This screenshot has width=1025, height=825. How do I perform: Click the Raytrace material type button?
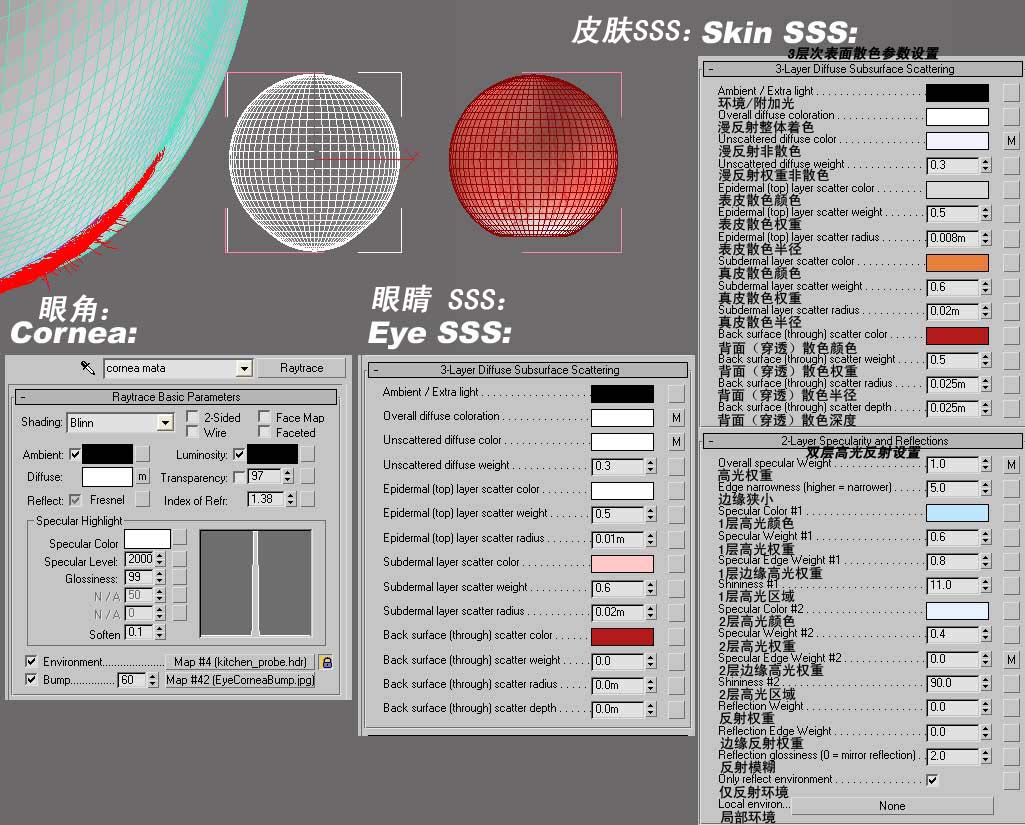301,368
